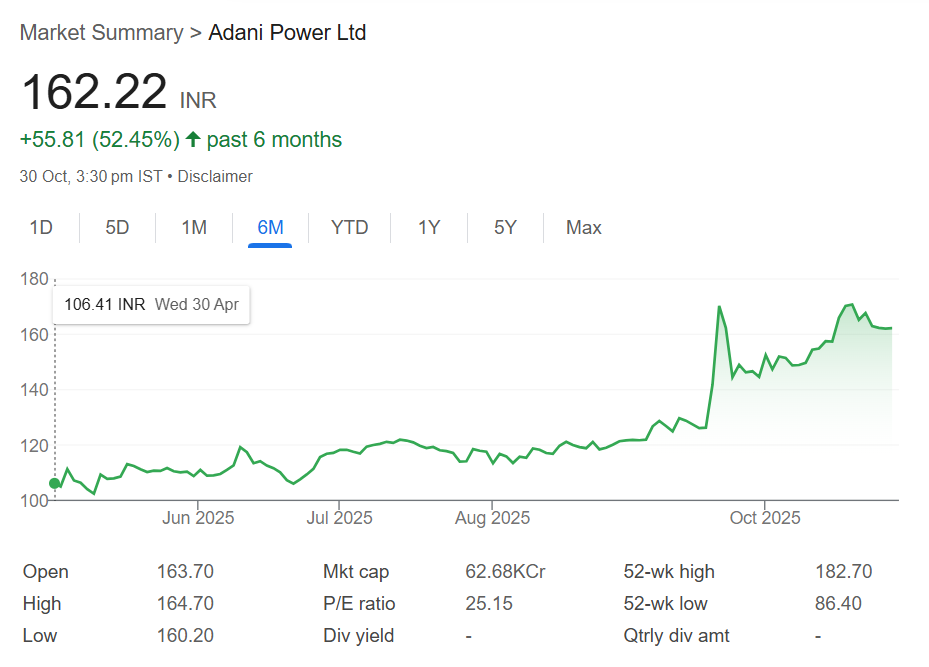
Task: Select the 6M tab
Action: (270, 228)
